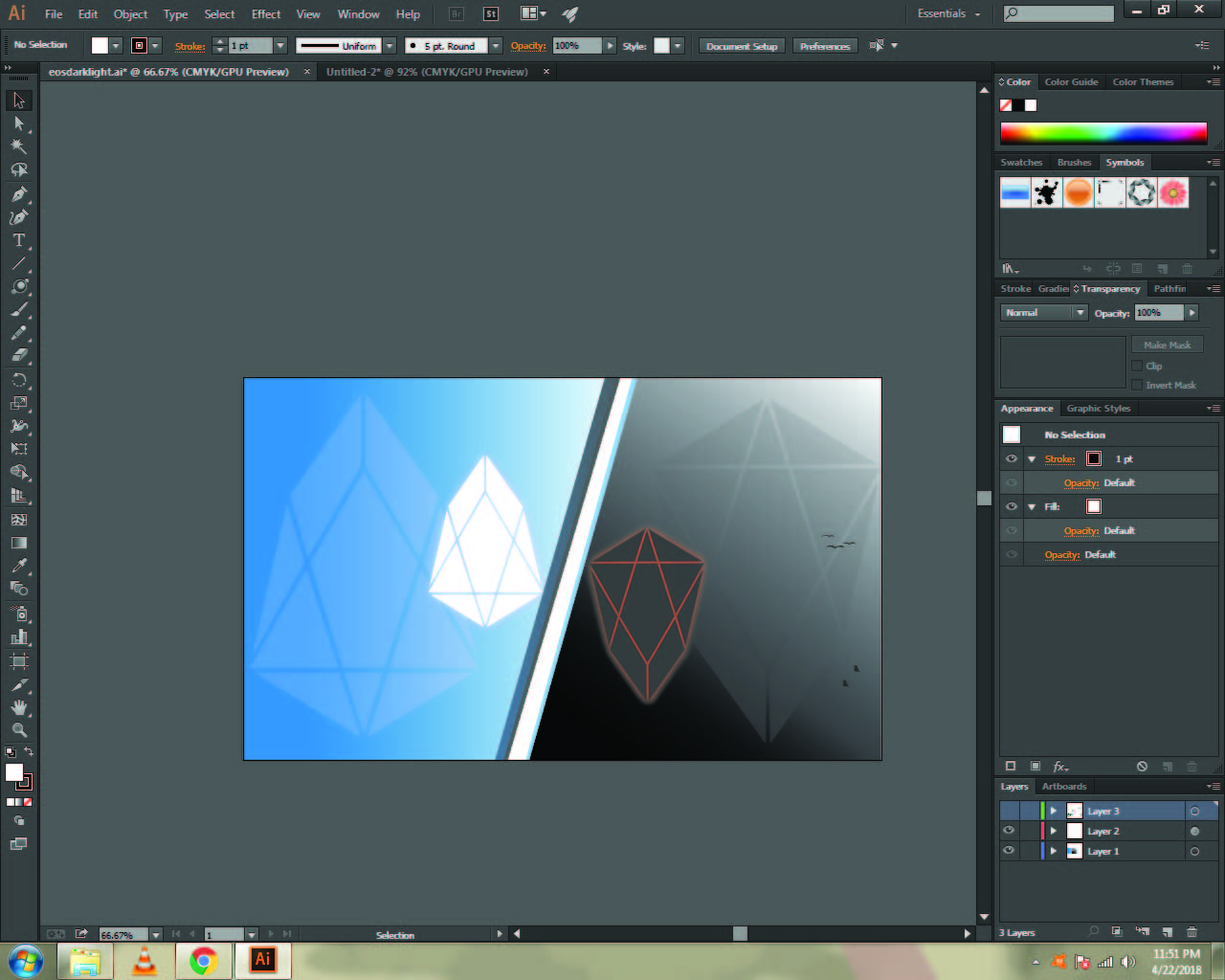
Task: Open the Normal blending mode dropdown
Action: pos(1044,313)
